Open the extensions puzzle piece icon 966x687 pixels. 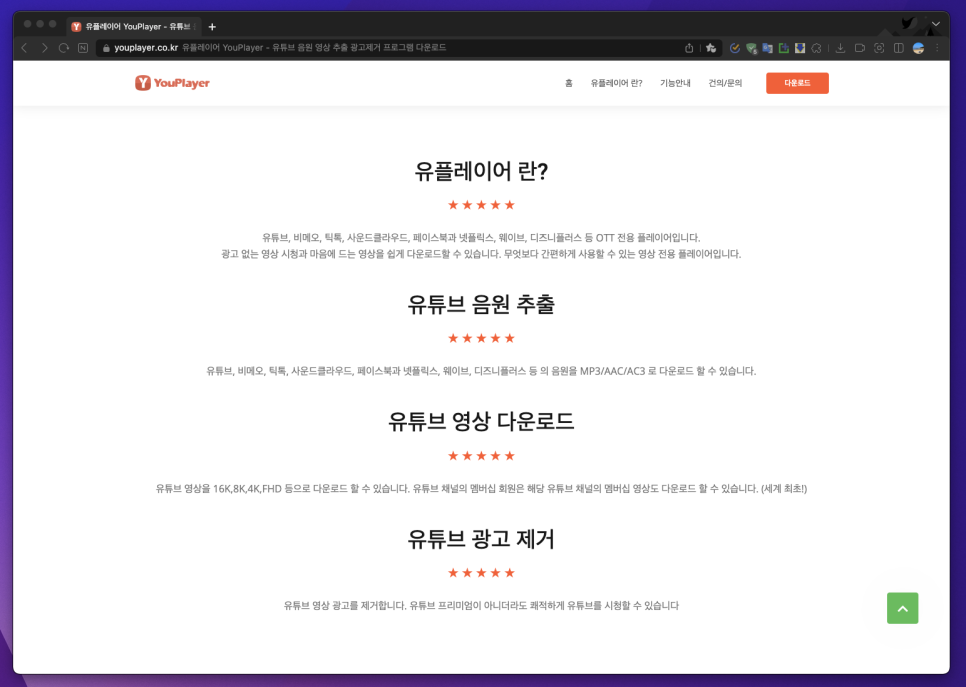pos(816,48)
